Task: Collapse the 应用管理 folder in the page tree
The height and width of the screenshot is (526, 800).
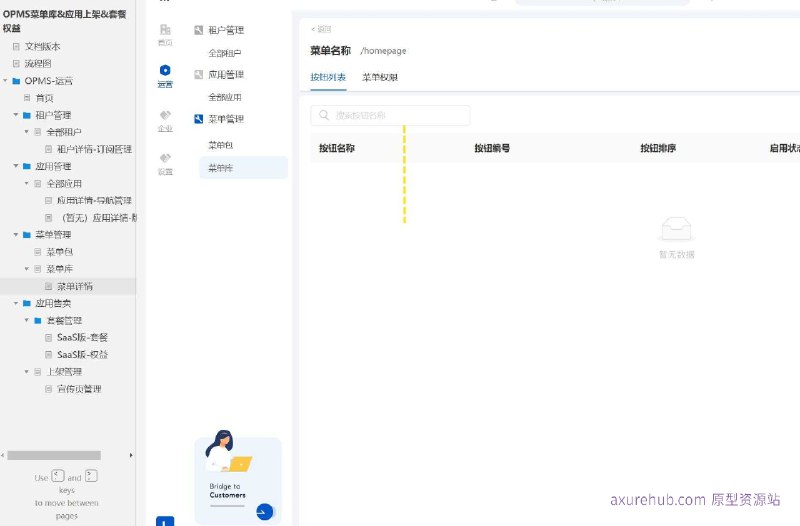Action: coord(16,166)
